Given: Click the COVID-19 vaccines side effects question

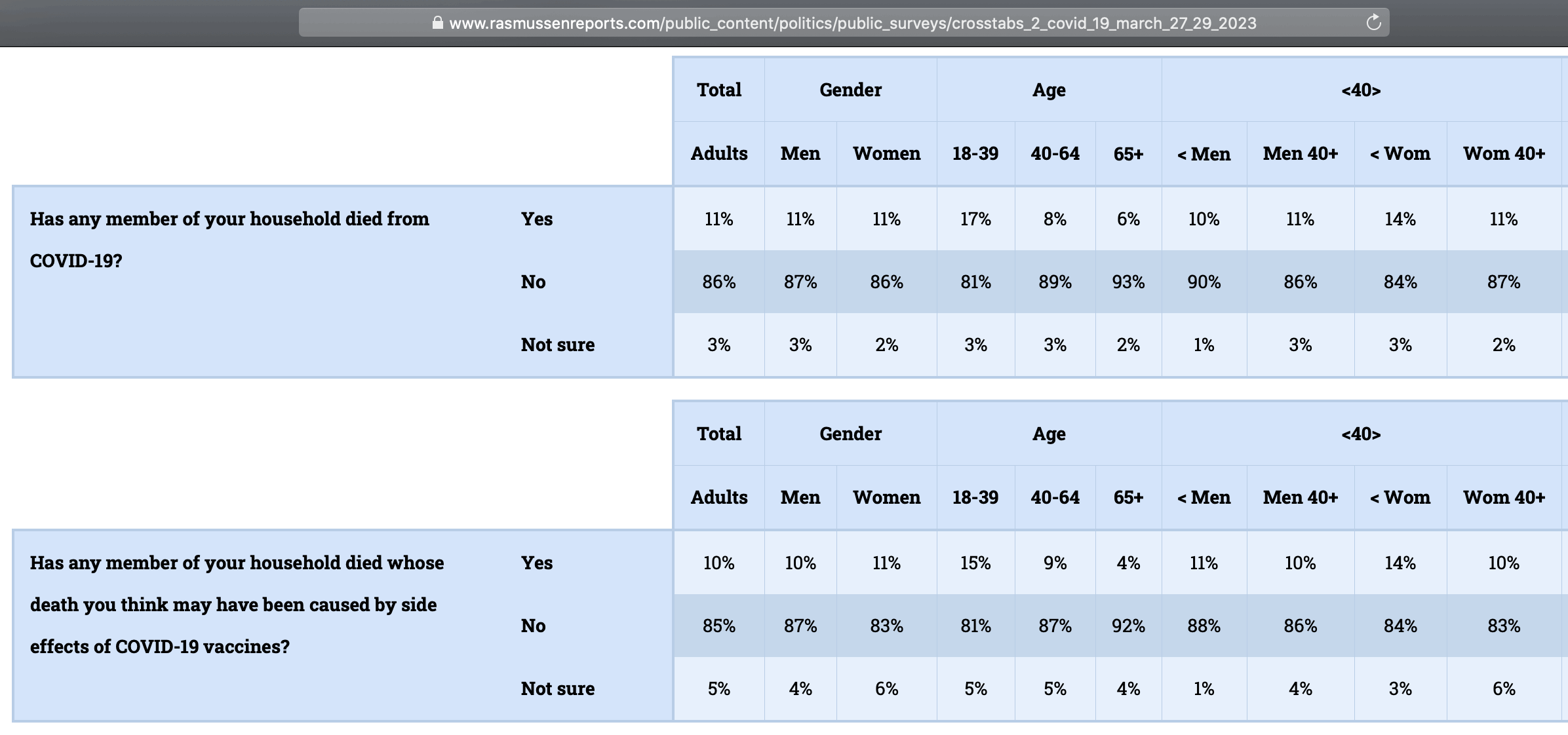Looking at the screenshot, I should tap(237, 604).
